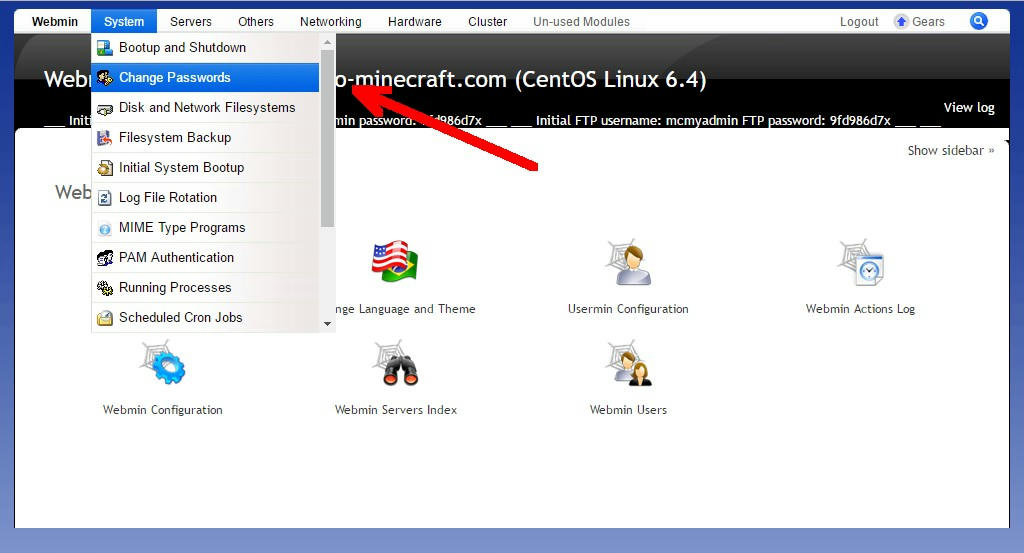This screenshot has height=553, width=1024.
Task: Click the Gears up-arrow icon
Action: [x=901, y=22]
